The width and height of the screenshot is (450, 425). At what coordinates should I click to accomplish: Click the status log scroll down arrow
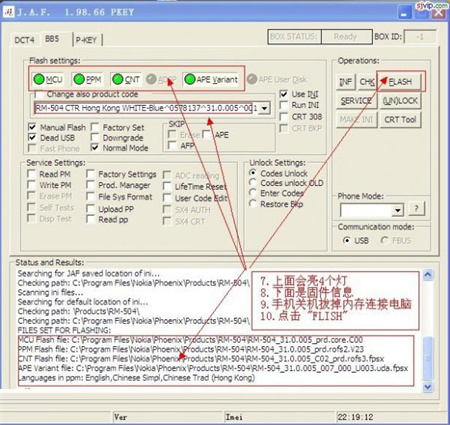pos(428,387)
